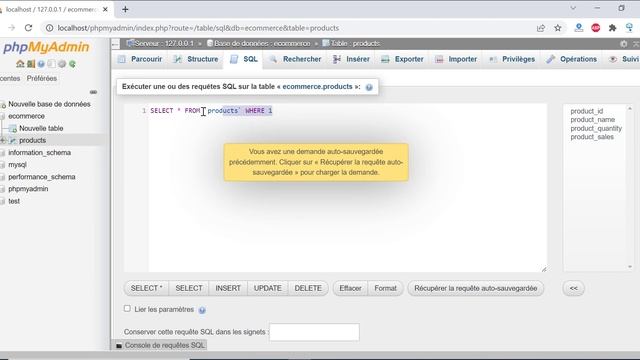Select the SQL tab

[244, 59]
